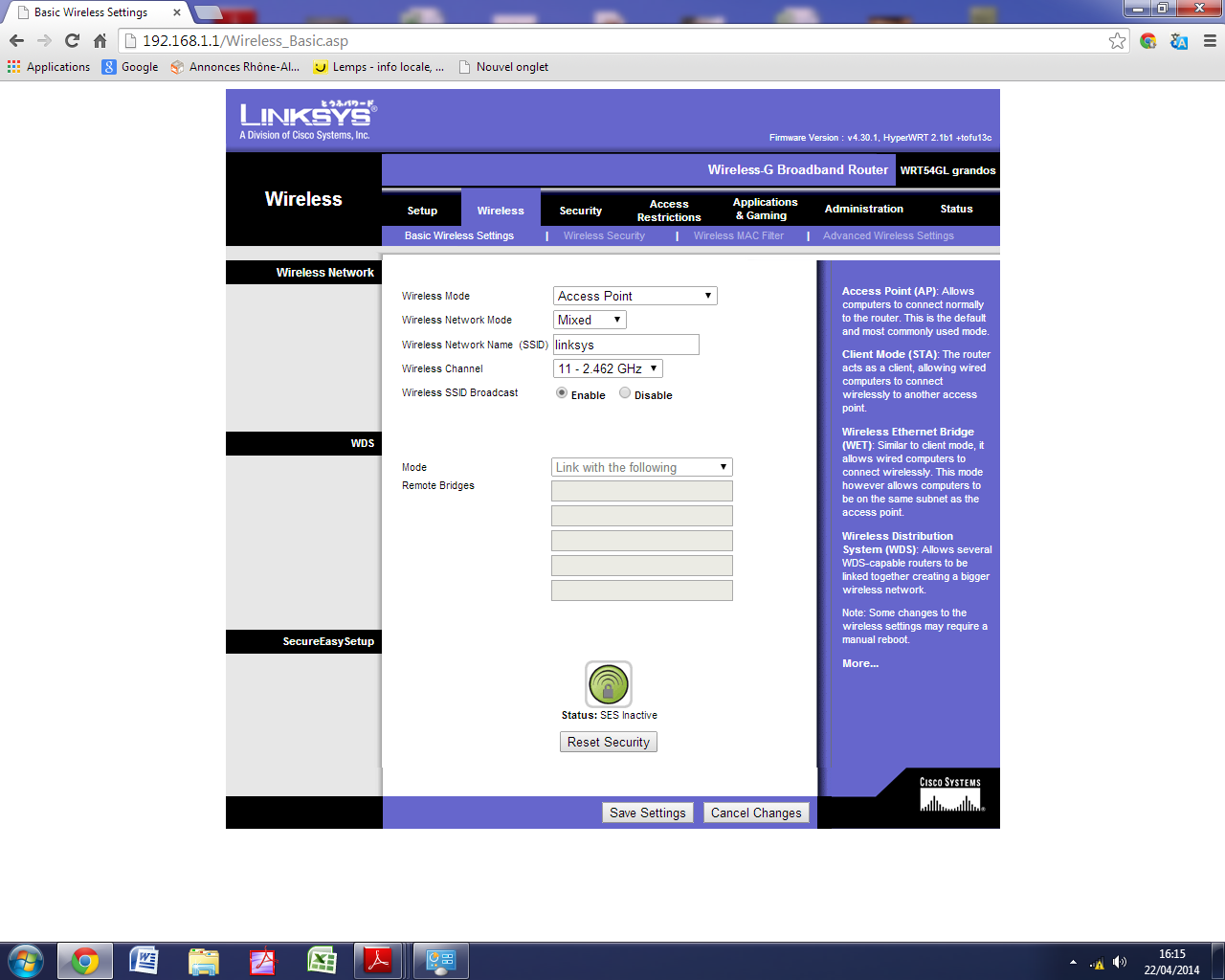Select the Basic Wireless Settings subtab
This screenshot has width=1225, height=980.
459,235
